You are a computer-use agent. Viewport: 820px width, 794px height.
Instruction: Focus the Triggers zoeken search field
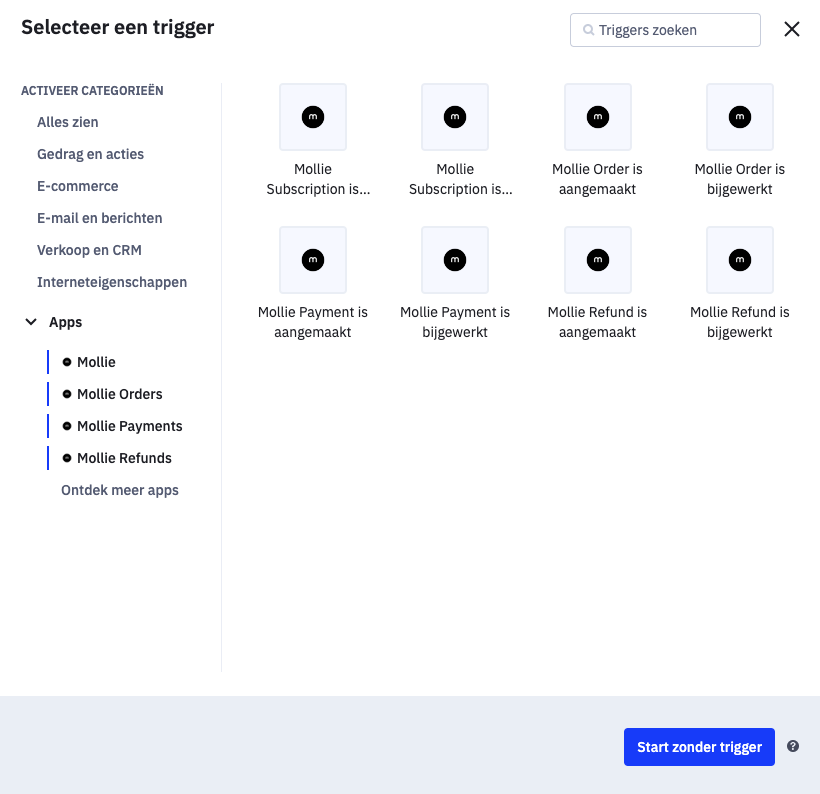coord(665,30)
